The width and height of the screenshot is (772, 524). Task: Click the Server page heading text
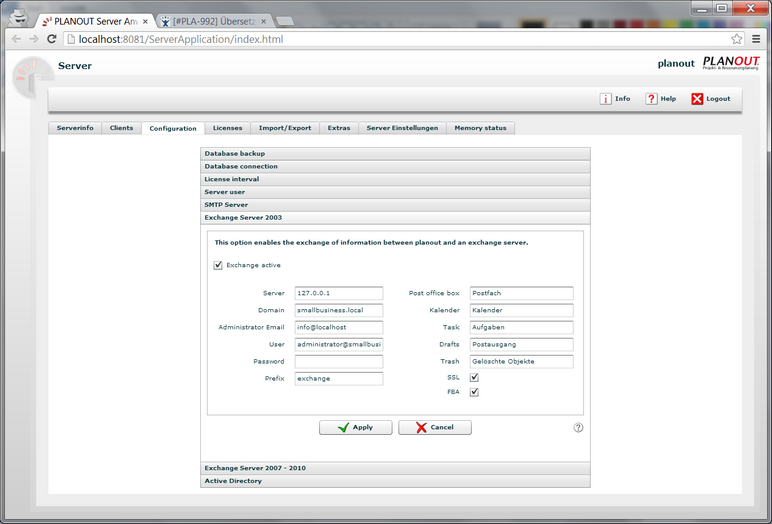[x=75, y=66]
